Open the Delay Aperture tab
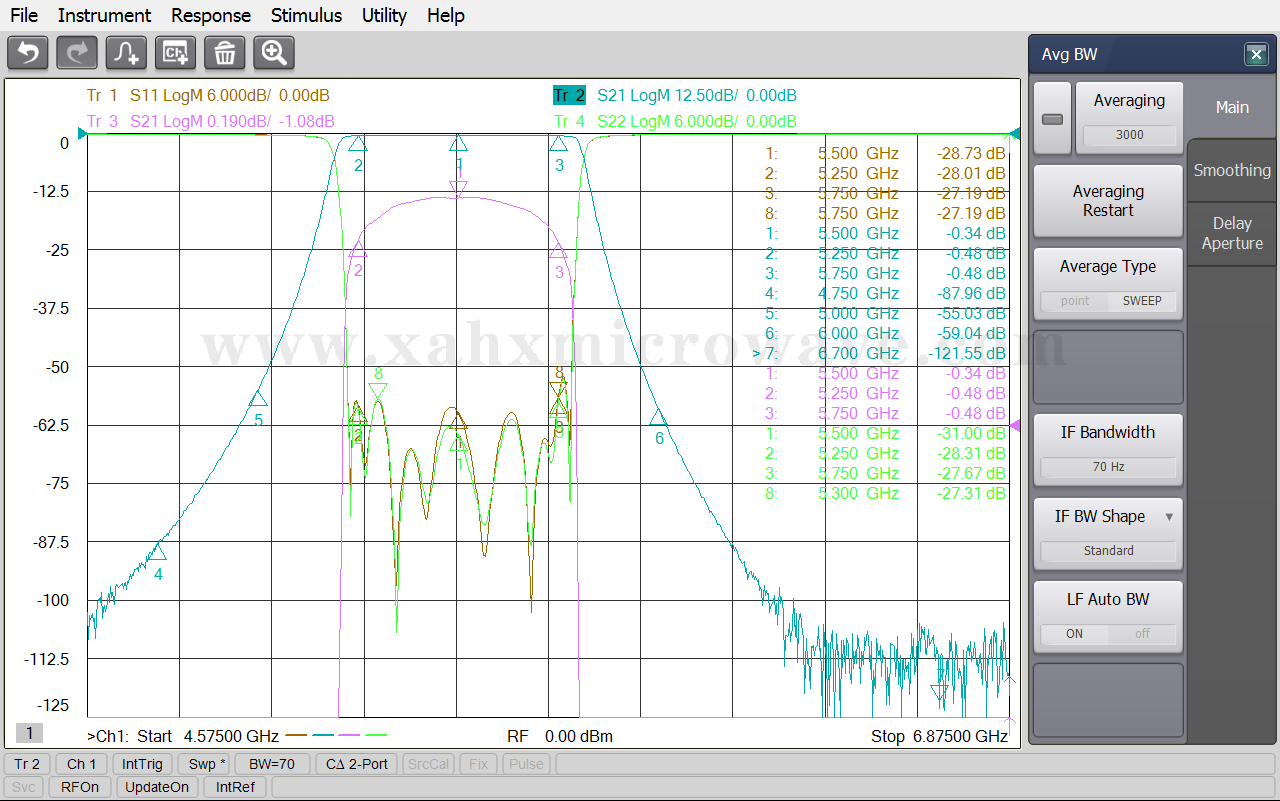This screenshot has height=801, width=1280. pyautogui.click(x=1232, y=233)
